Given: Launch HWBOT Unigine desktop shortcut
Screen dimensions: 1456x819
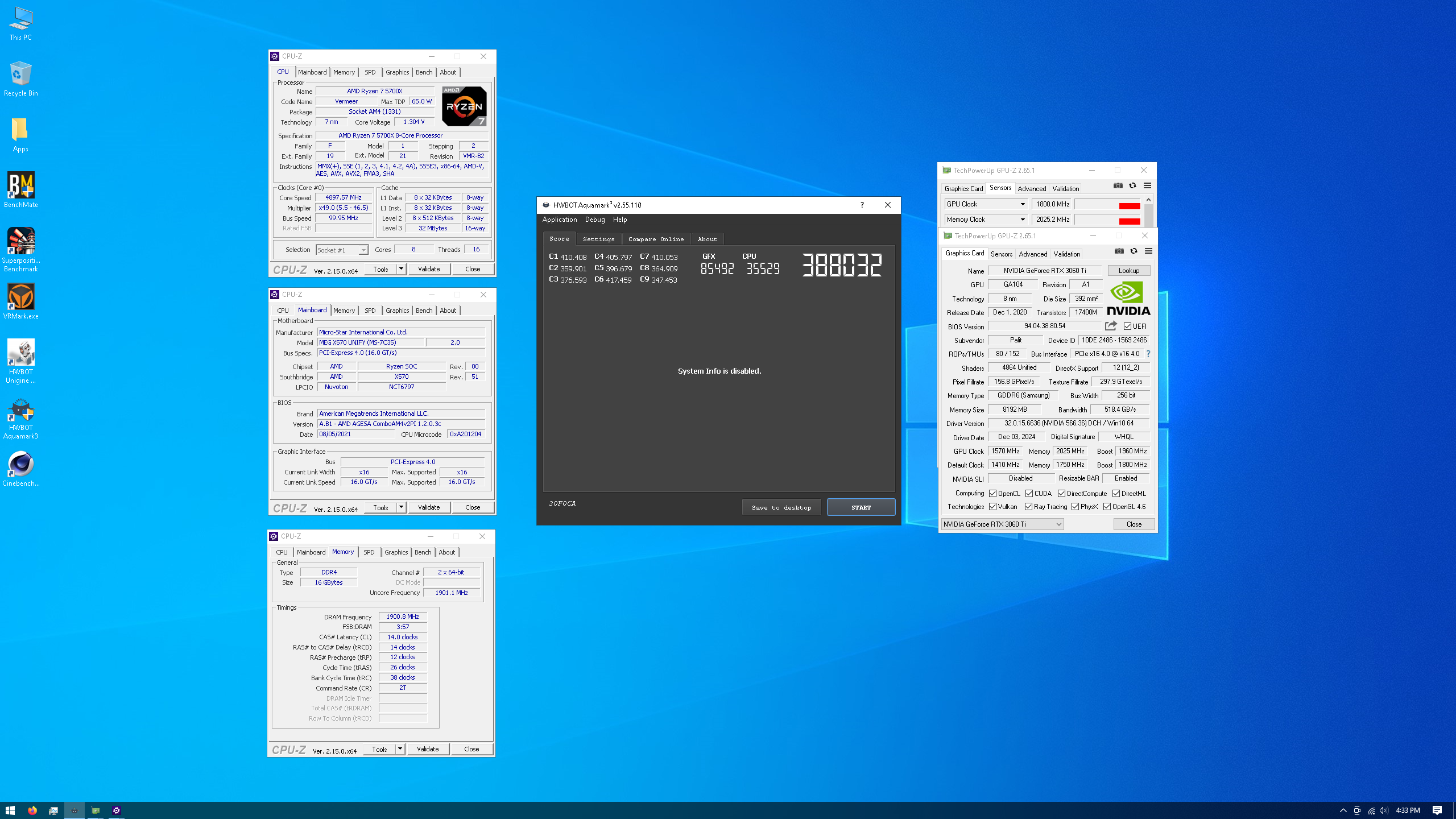Looking at the screenshot, I should point(20,362).
